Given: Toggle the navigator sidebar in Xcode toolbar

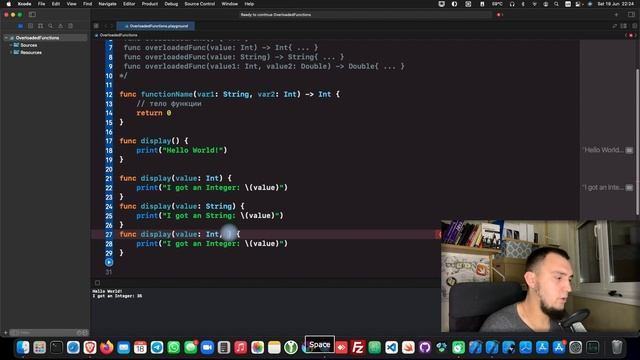Looking at the screenshot, I should click(32, 15).
